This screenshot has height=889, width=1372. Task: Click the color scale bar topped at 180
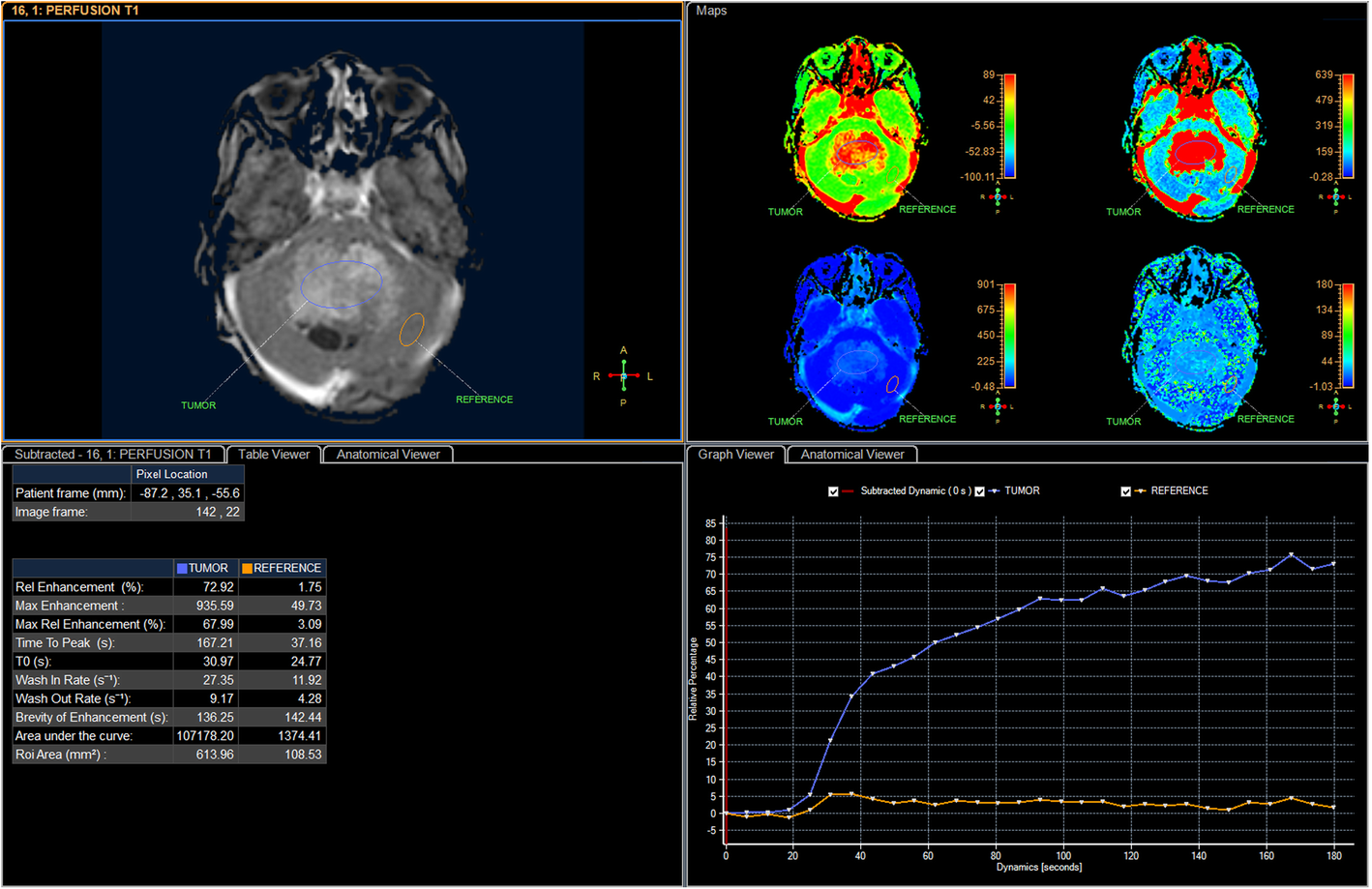(x=1348, y=337)
